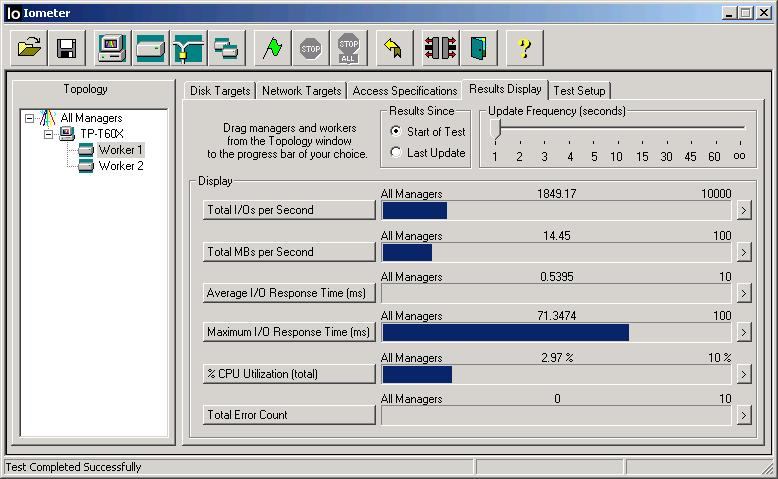Select the Results Display tab
The image size is (778, 479).
(x=505, y=89)
